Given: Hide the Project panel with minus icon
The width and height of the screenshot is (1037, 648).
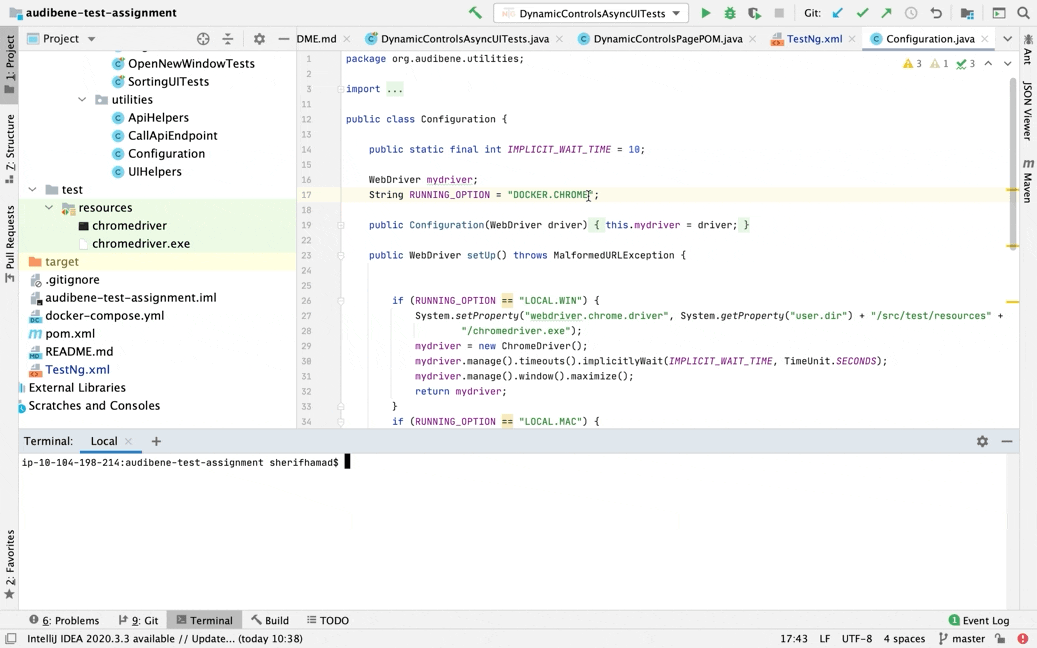Looking at the screenshot, I should (x=284, y=39).
